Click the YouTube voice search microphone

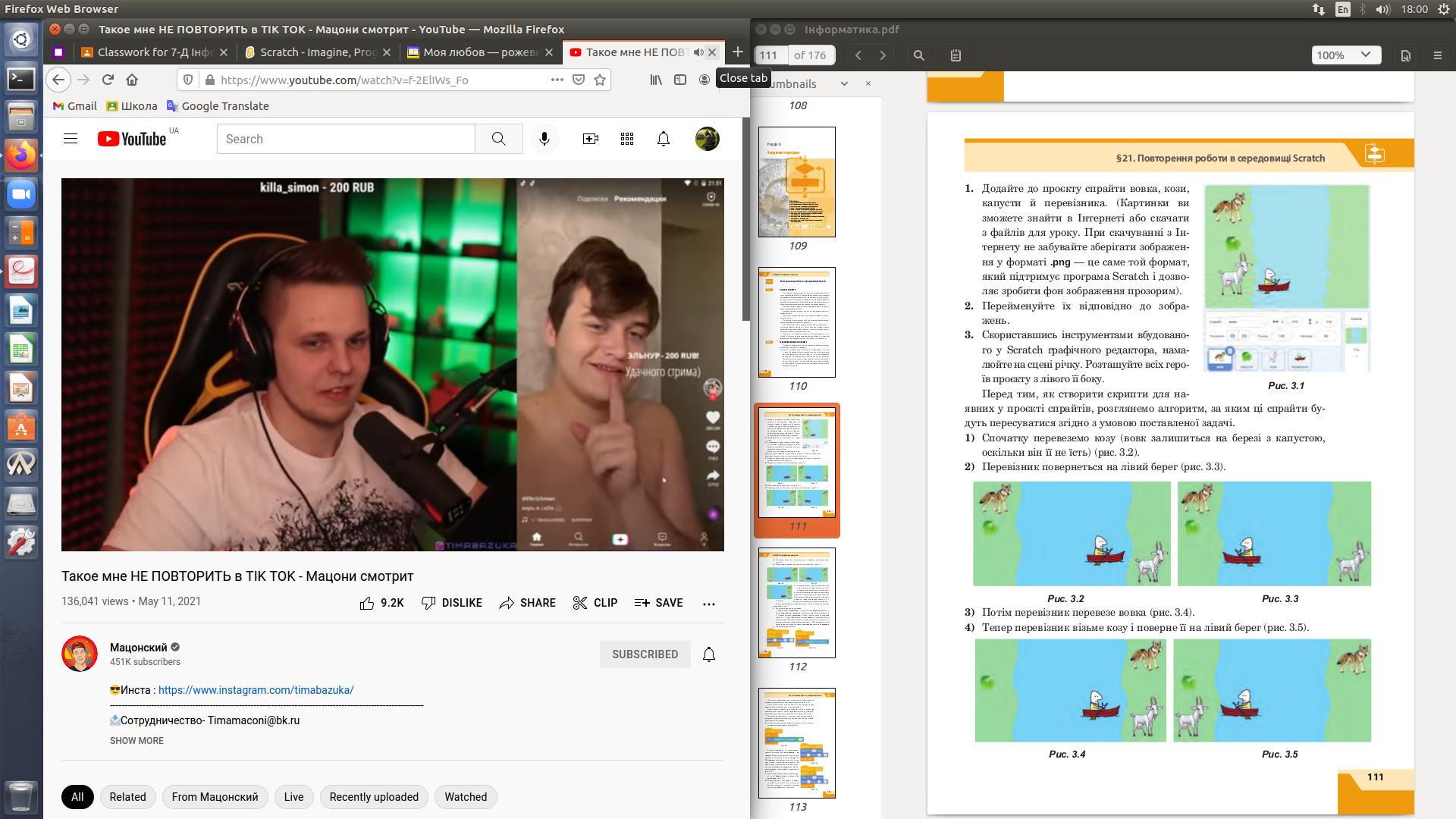click(544, 139)
